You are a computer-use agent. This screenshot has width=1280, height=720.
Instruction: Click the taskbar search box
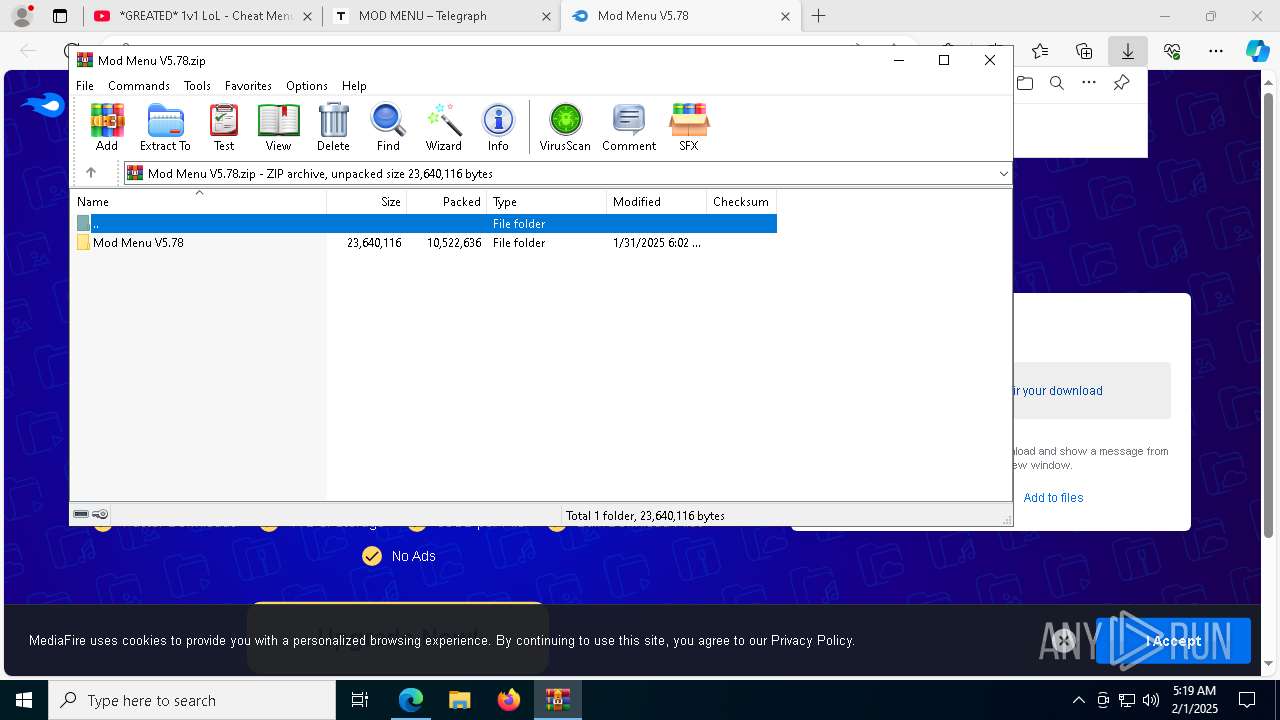tap(192, 700)
